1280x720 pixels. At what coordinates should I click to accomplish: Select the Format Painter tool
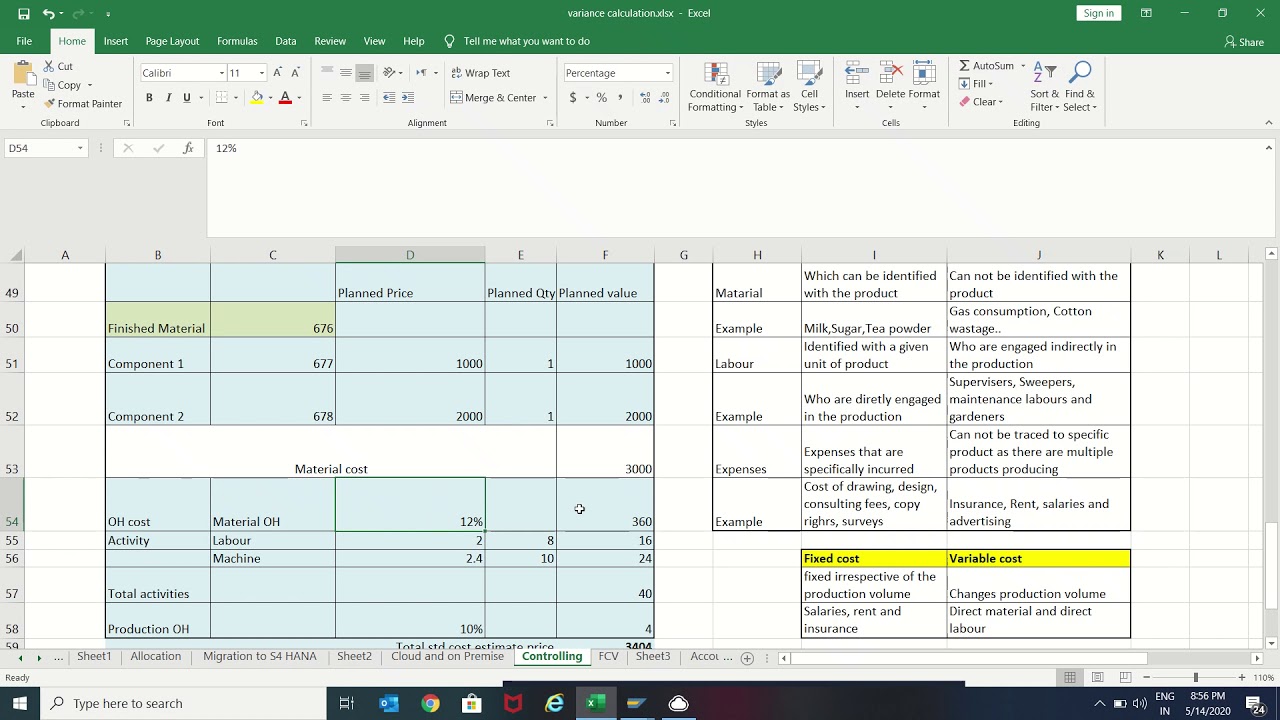click(83, 104)
